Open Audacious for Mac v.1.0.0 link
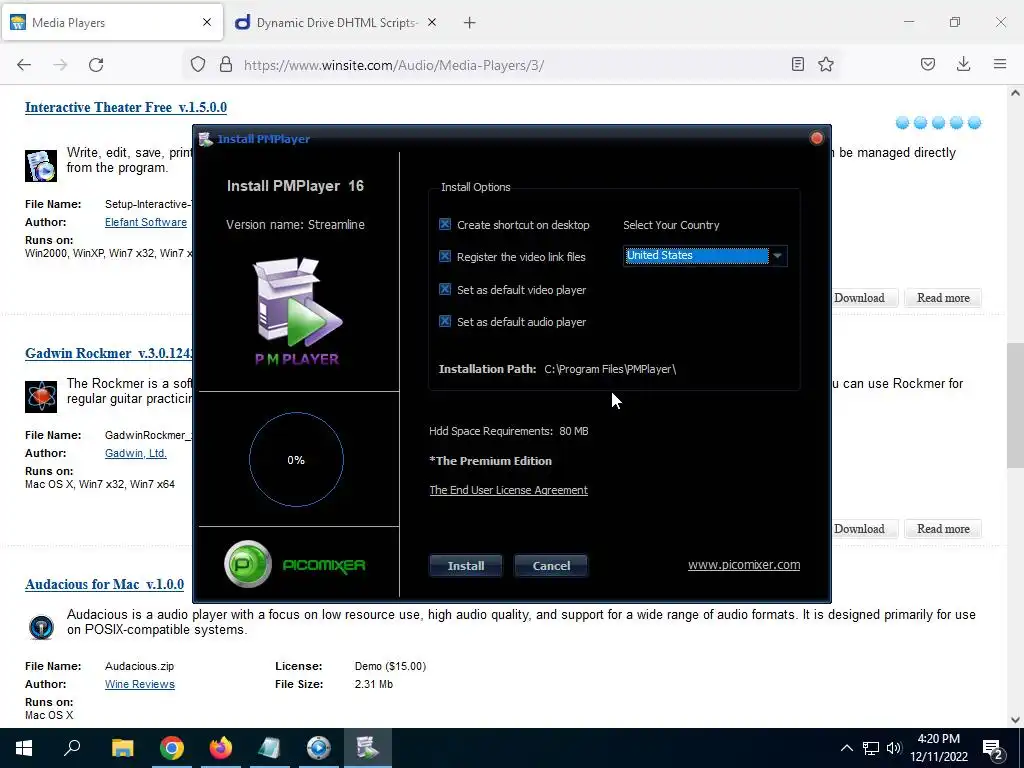1024x768 pixels. click(x=104, y=584)
